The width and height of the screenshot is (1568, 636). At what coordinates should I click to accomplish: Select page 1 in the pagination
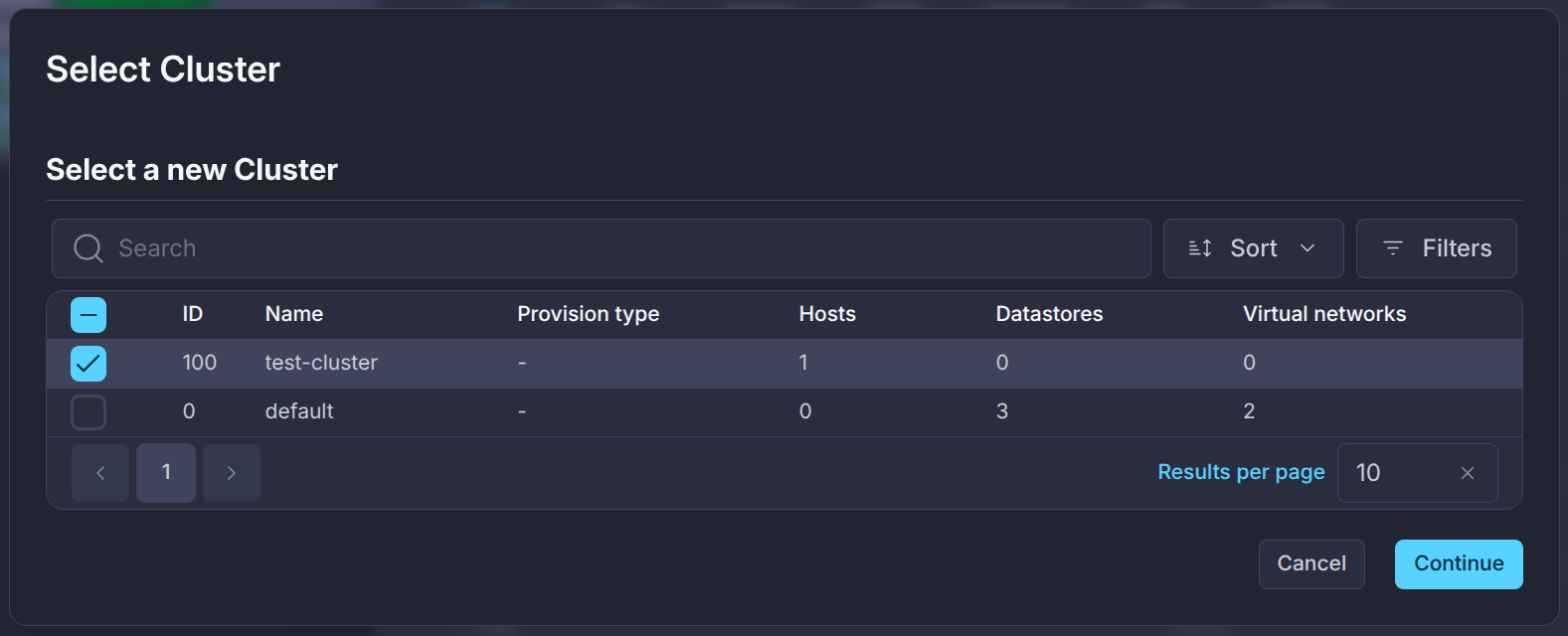click(x=166, y=473)
